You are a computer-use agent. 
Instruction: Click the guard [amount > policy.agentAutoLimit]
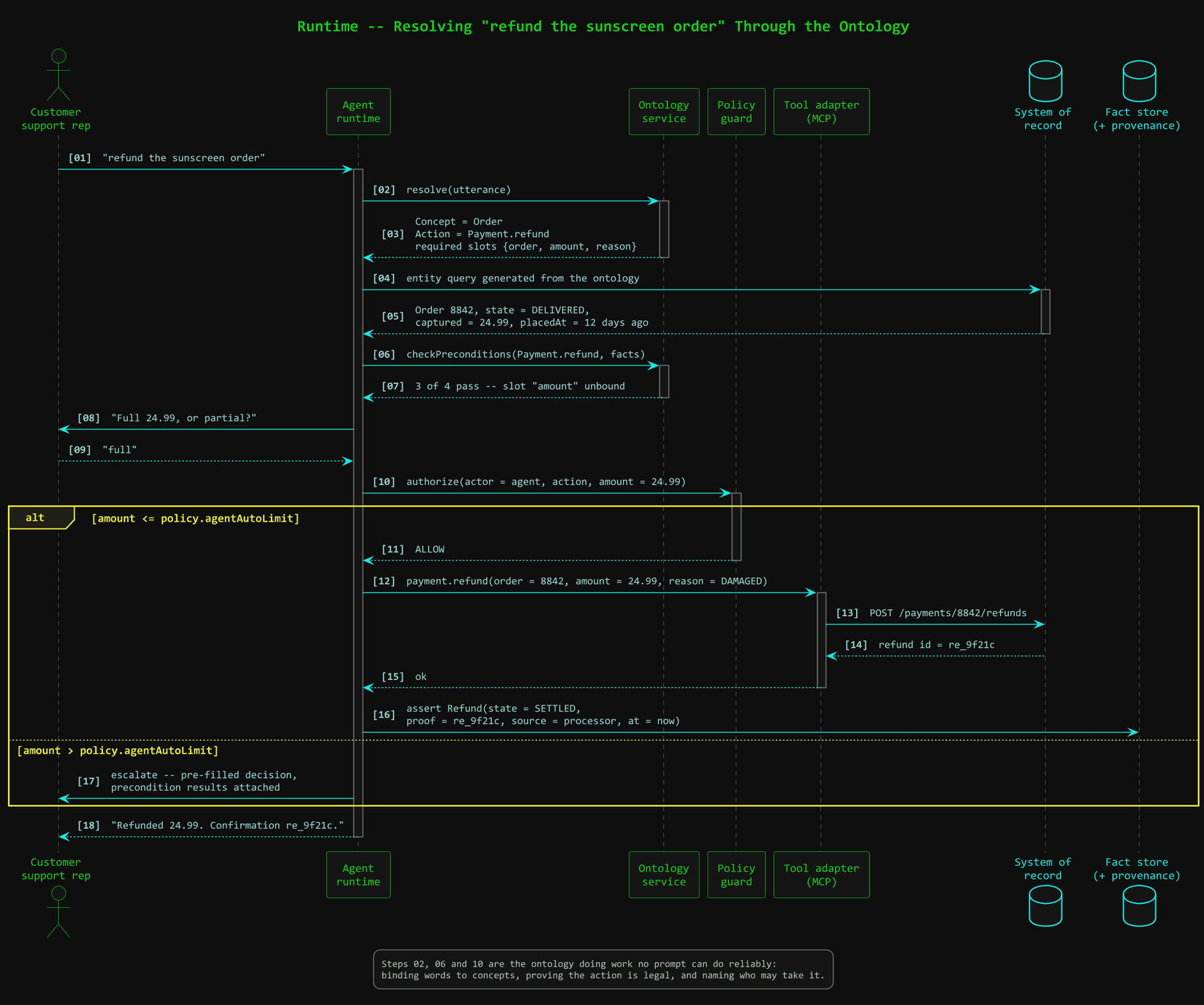(x=118, y=750)
